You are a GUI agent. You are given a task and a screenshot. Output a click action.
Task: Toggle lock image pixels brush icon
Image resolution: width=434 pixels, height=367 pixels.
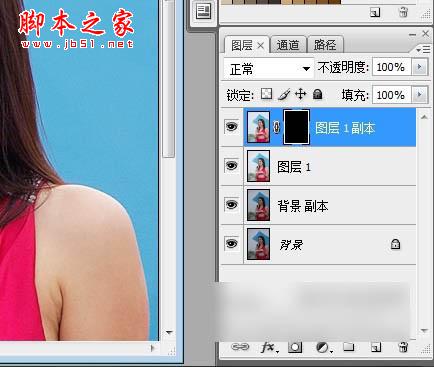pyautogui.click(x=284, y=94)
